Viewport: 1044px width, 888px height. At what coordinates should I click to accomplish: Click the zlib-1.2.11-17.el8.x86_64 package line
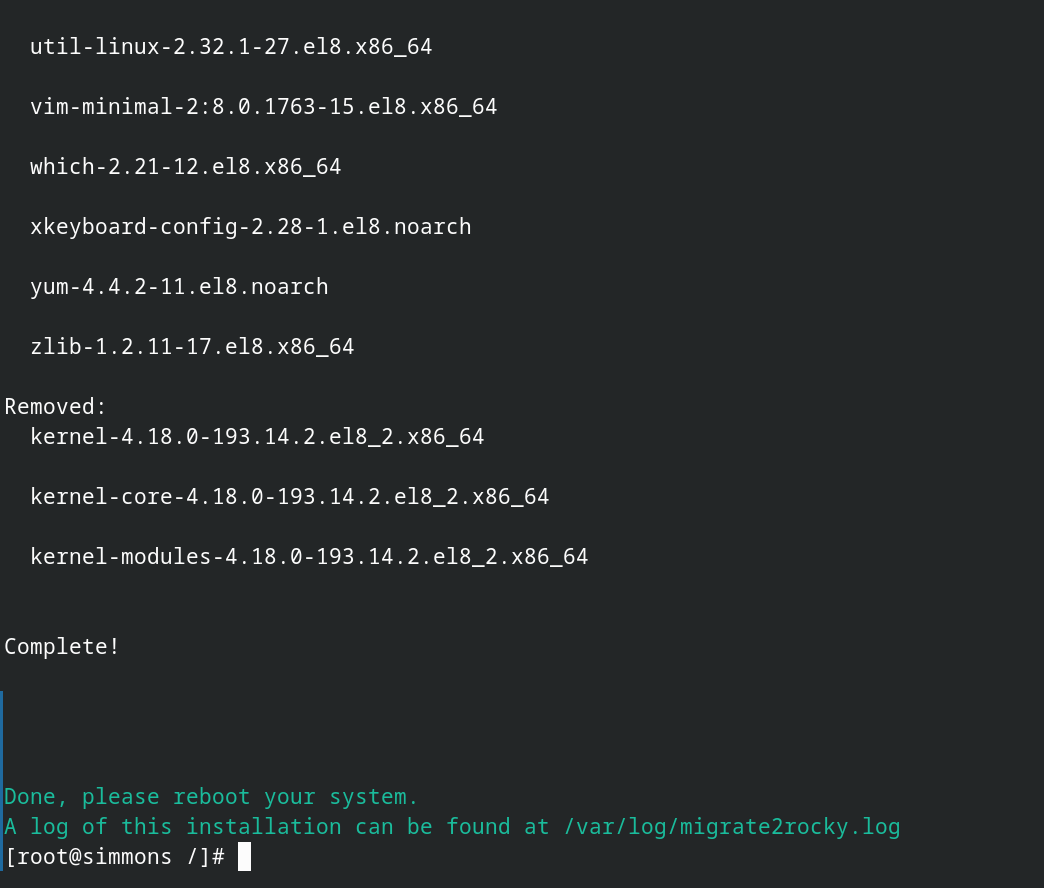pos(192,347)
